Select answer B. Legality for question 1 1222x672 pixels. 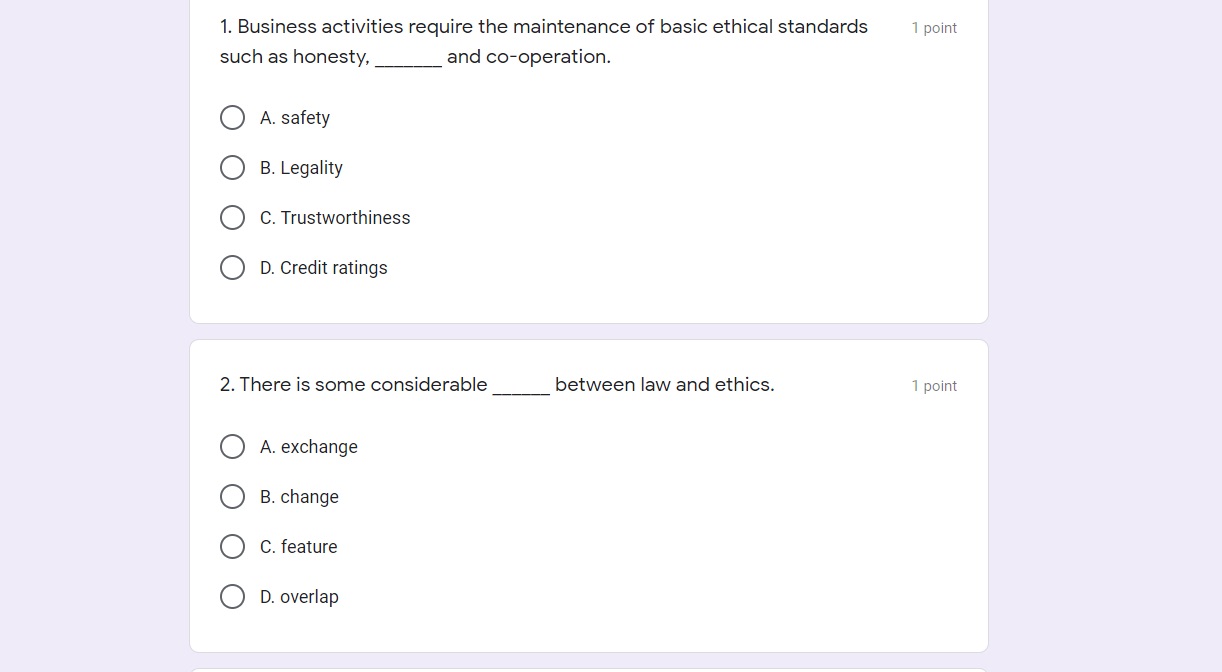click(x=232, y=167)
